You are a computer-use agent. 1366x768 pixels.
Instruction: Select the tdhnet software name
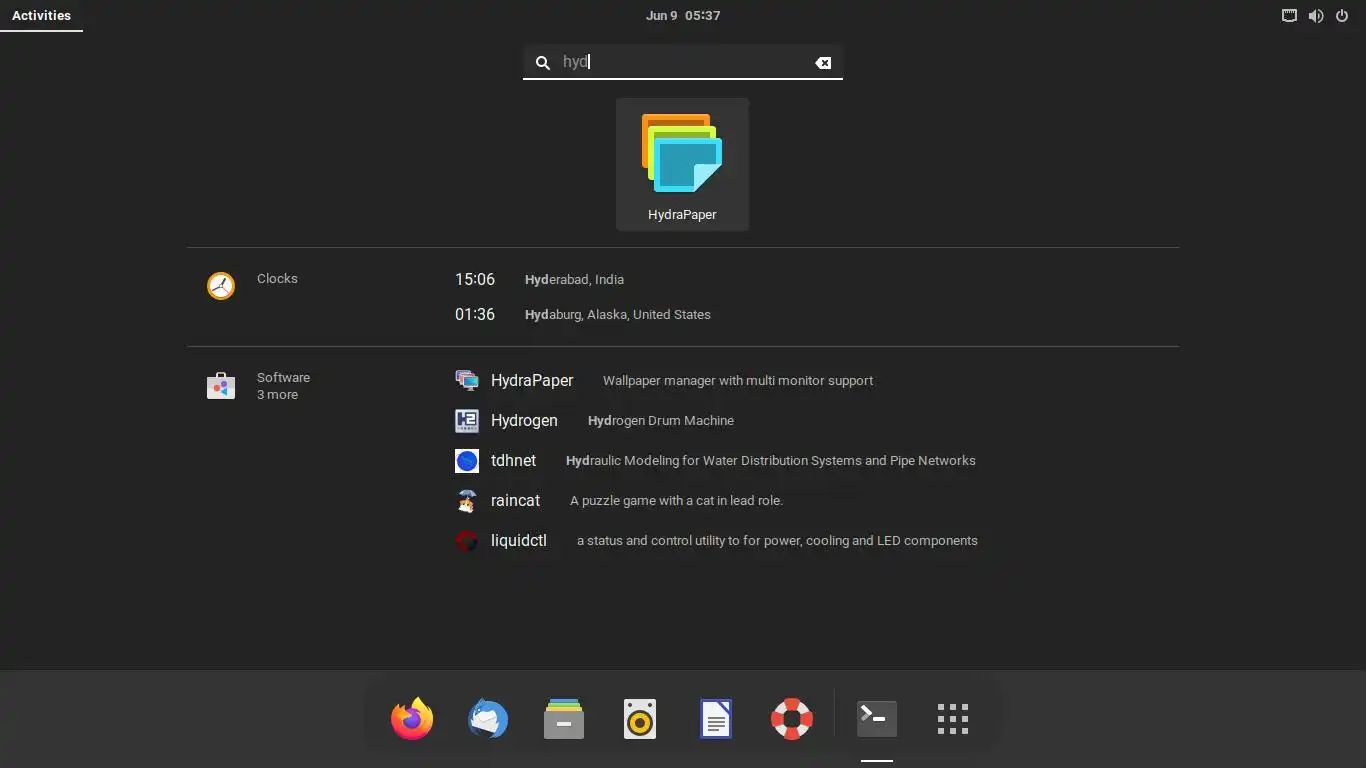click(513, 460)
